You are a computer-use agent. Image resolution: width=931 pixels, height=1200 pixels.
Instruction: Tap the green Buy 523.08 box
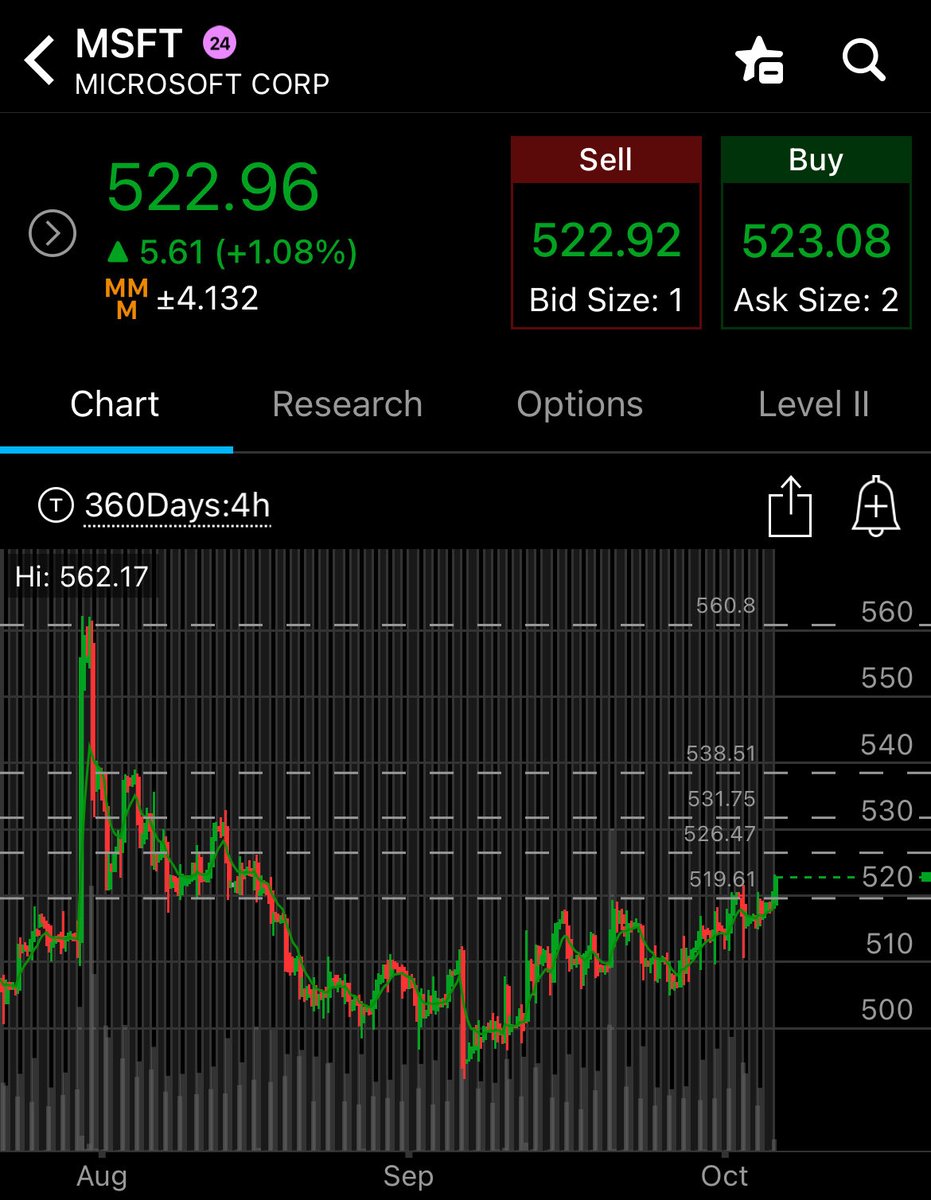tap(816, 233)
